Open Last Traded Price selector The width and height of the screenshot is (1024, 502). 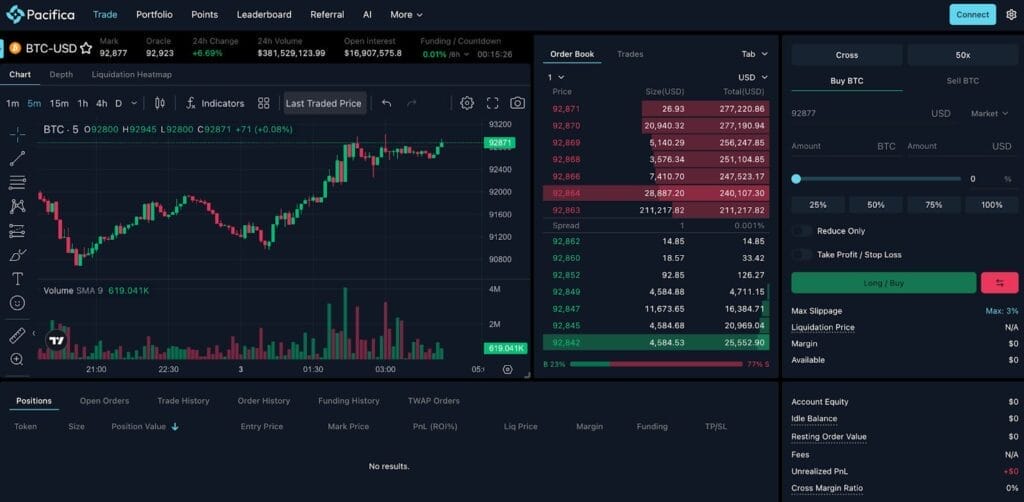pyautogui.click(x=323, y=103)
